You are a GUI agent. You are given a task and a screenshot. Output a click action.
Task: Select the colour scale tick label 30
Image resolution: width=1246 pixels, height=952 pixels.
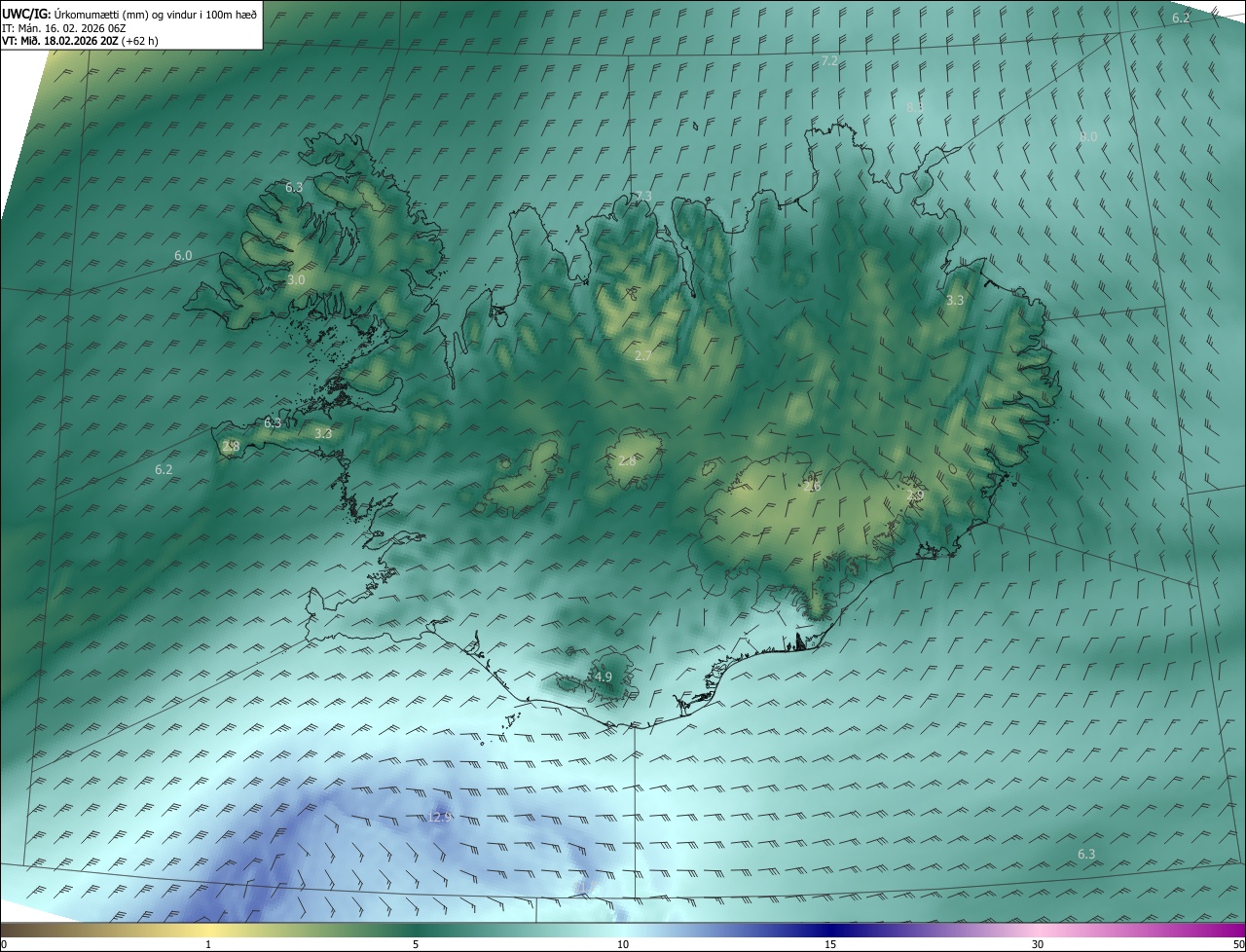point(1038,945)
